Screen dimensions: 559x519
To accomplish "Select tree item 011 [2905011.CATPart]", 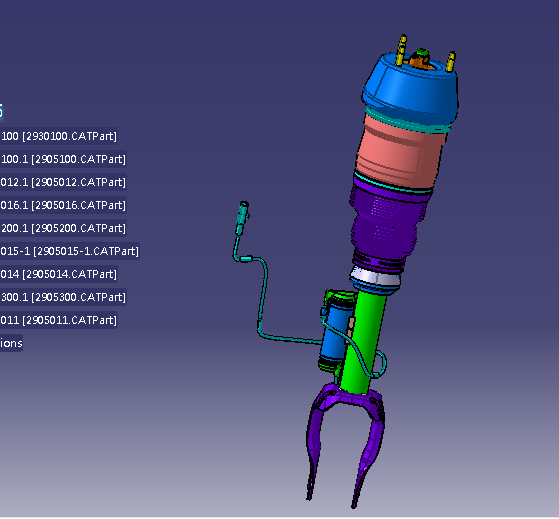I will [x=58, y=320].
